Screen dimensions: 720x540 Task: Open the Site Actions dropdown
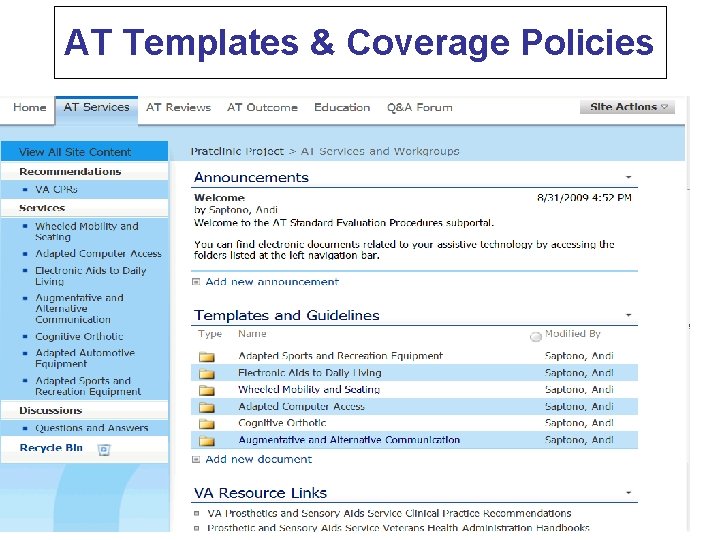pyautogui.click(x=627, y=107)
